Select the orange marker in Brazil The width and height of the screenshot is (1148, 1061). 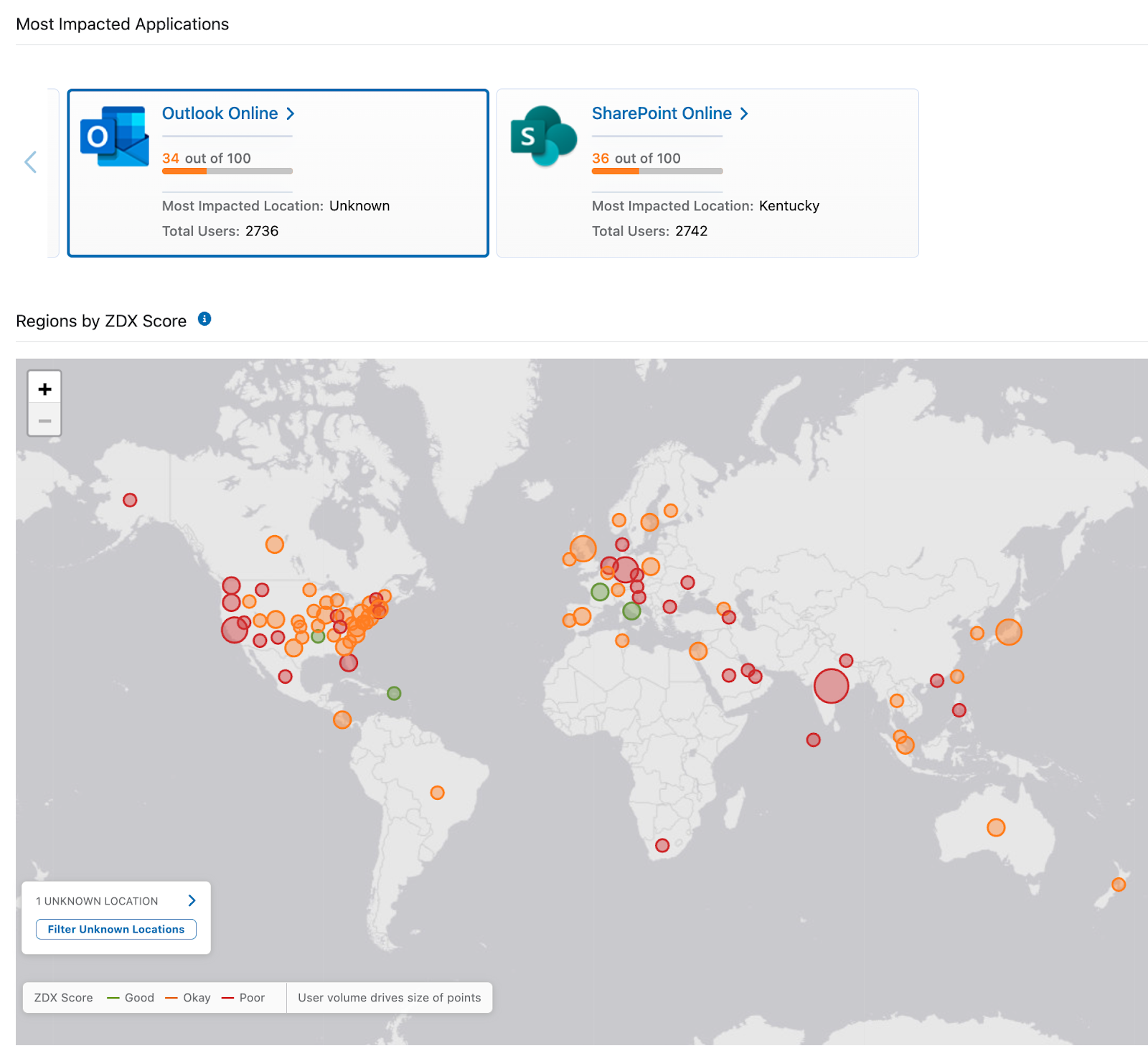point(437,793)
